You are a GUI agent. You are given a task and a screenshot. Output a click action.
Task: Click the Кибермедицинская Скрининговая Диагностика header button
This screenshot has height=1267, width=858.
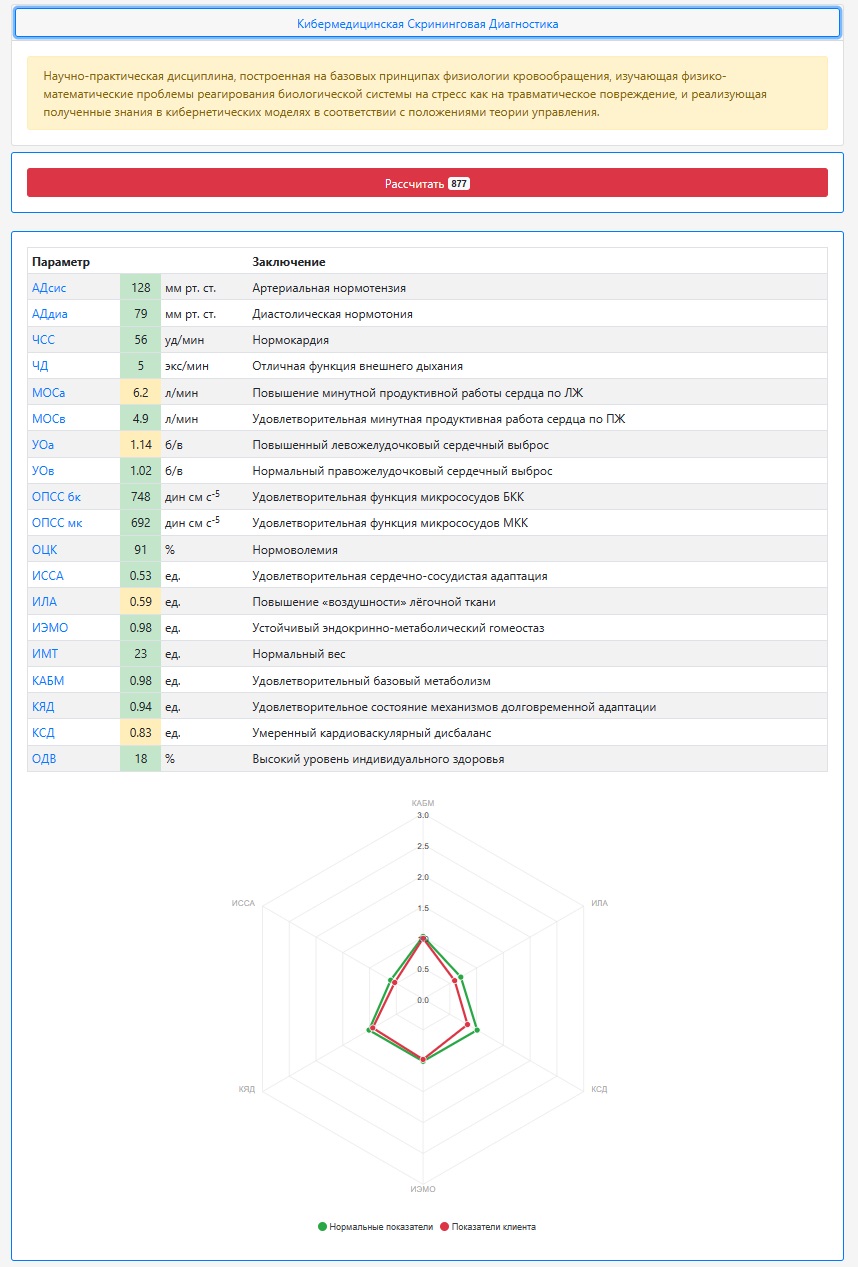(427, 23)
